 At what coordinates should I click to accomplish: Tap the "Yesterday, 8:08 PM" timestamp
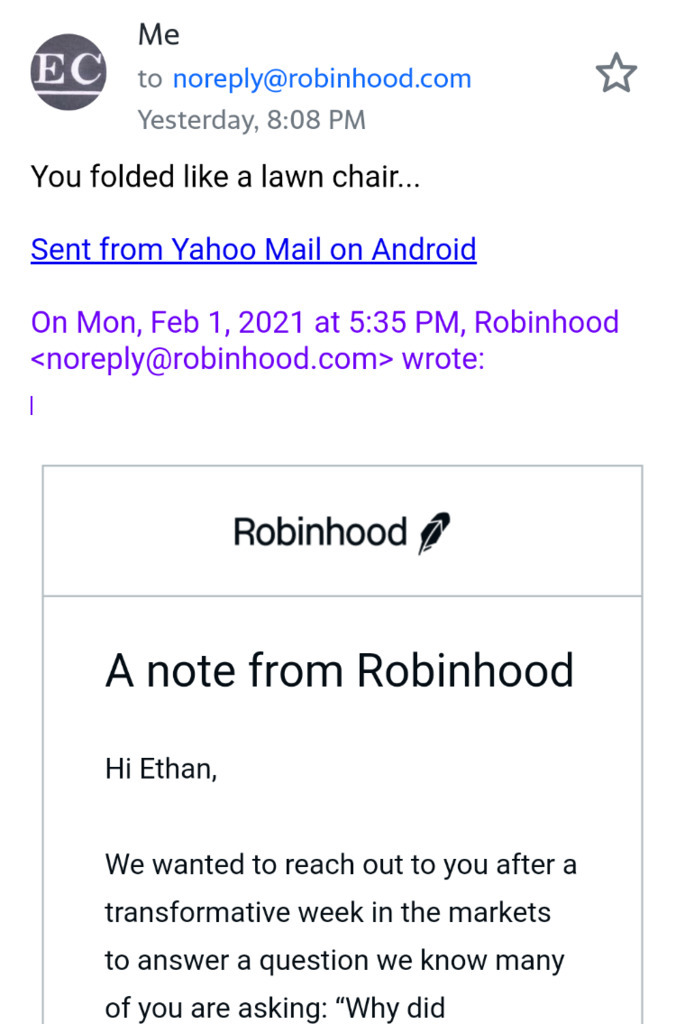251,120
